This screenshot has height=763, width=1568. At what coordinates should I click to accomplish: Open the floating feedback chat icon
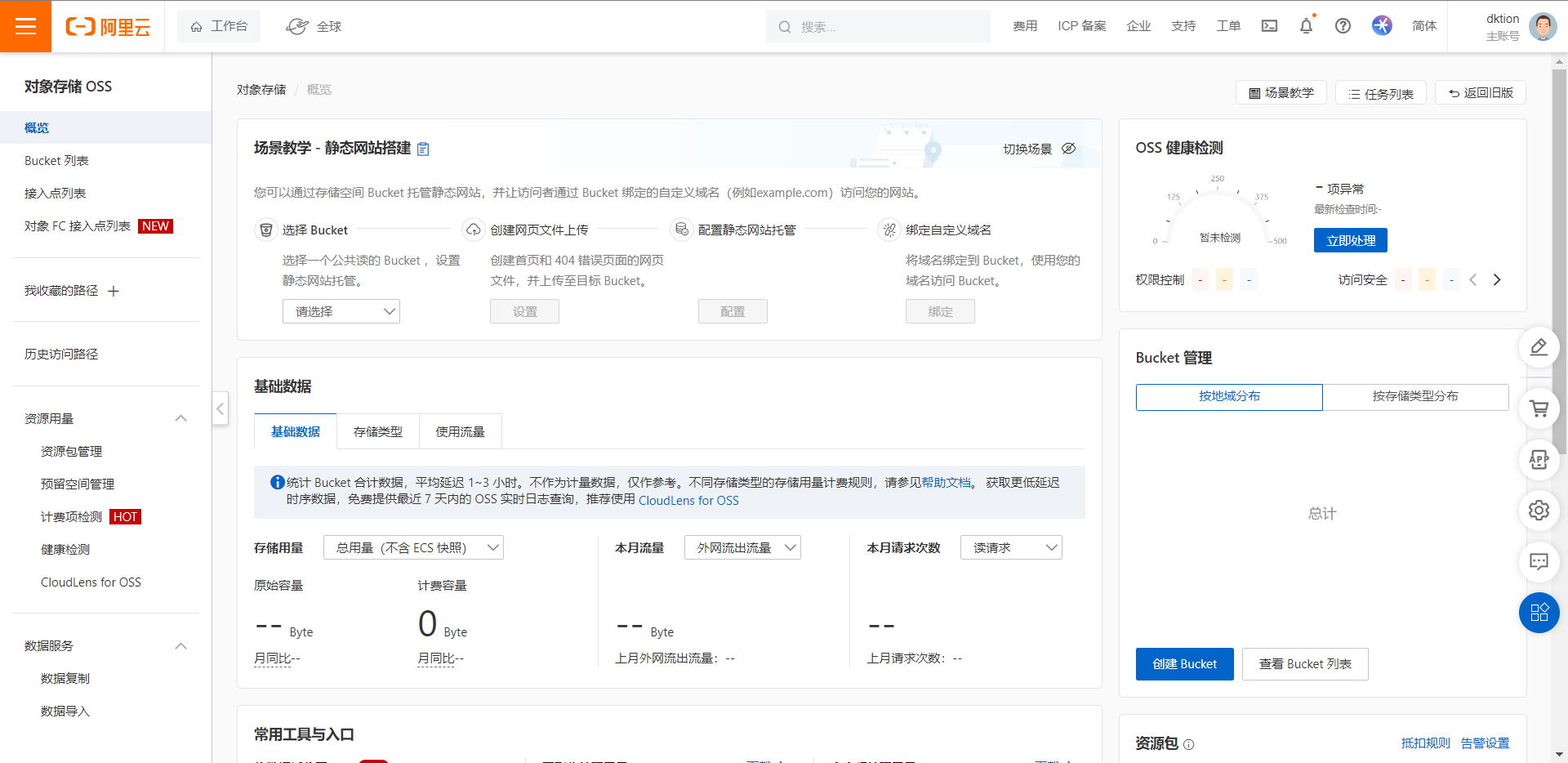[x=1539, y=561]
